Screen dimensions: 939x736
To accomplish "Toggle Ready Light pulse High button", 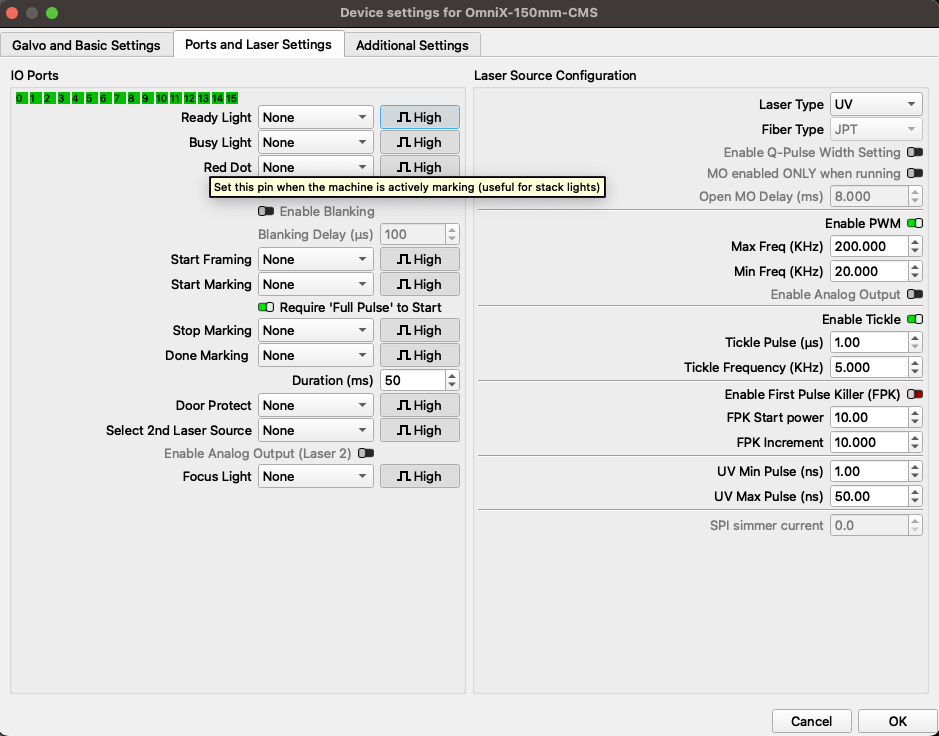I will (x=419, y=117).
